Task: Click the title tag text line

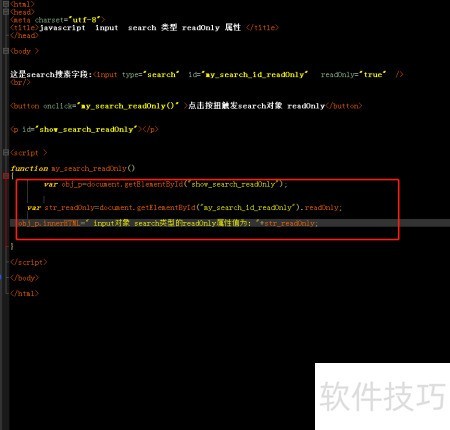Action: [x=144, y=28]
